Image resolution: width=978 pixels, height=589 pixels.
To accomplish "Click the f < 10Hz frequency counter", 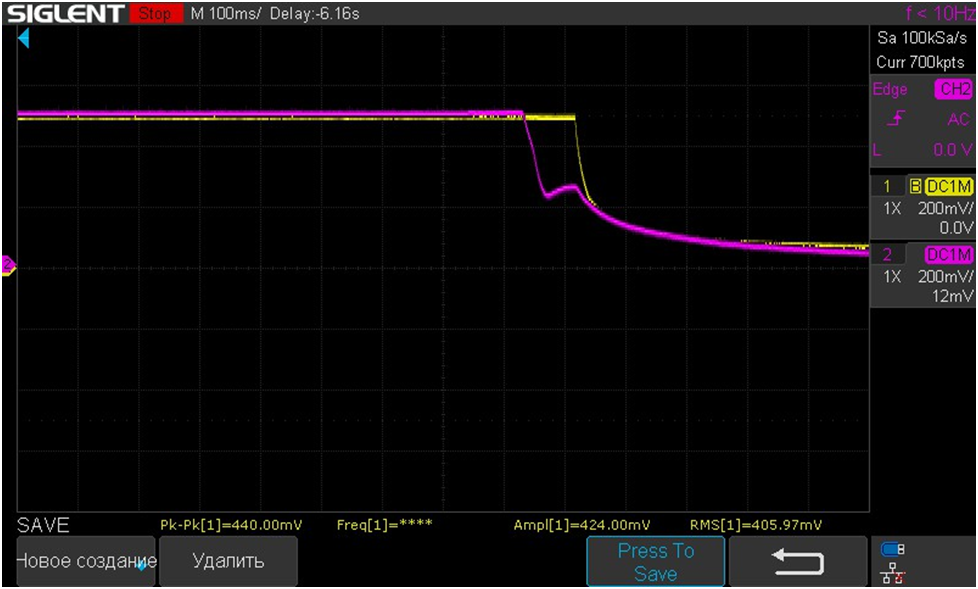I will pos(941,13).
